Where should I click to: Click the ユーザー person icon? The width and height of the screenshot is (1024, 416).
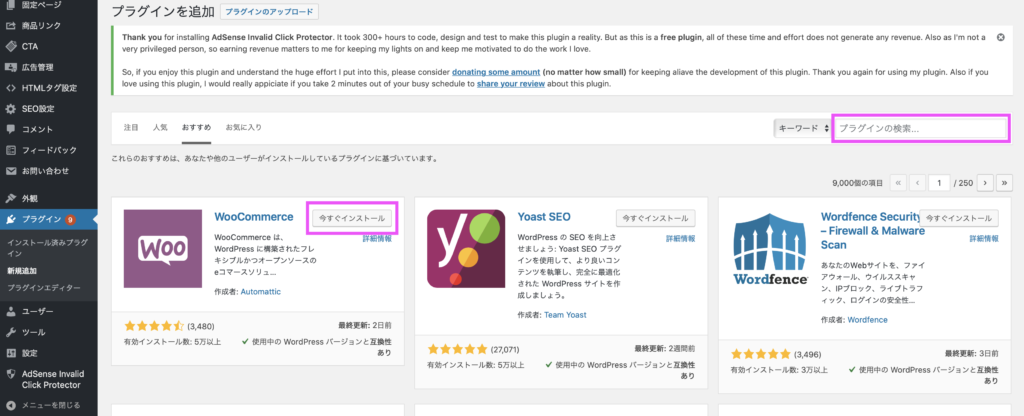point(10,312)
